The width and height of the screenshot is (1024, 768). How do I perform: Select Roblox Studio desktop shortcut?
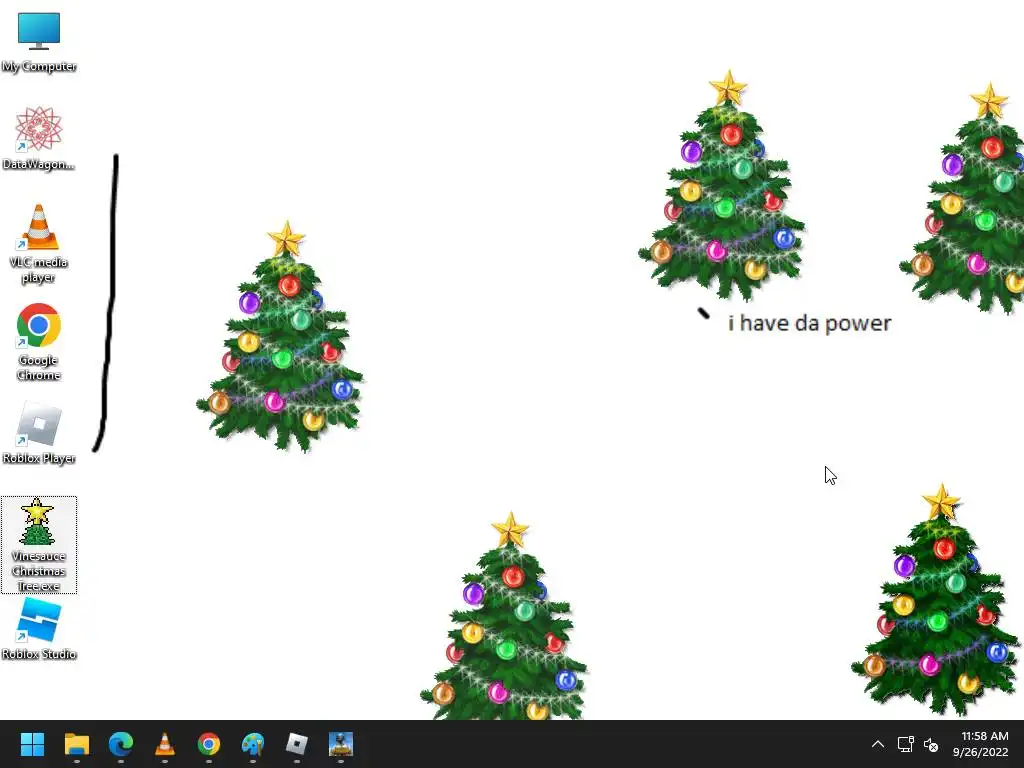click(x=39, y=628)
